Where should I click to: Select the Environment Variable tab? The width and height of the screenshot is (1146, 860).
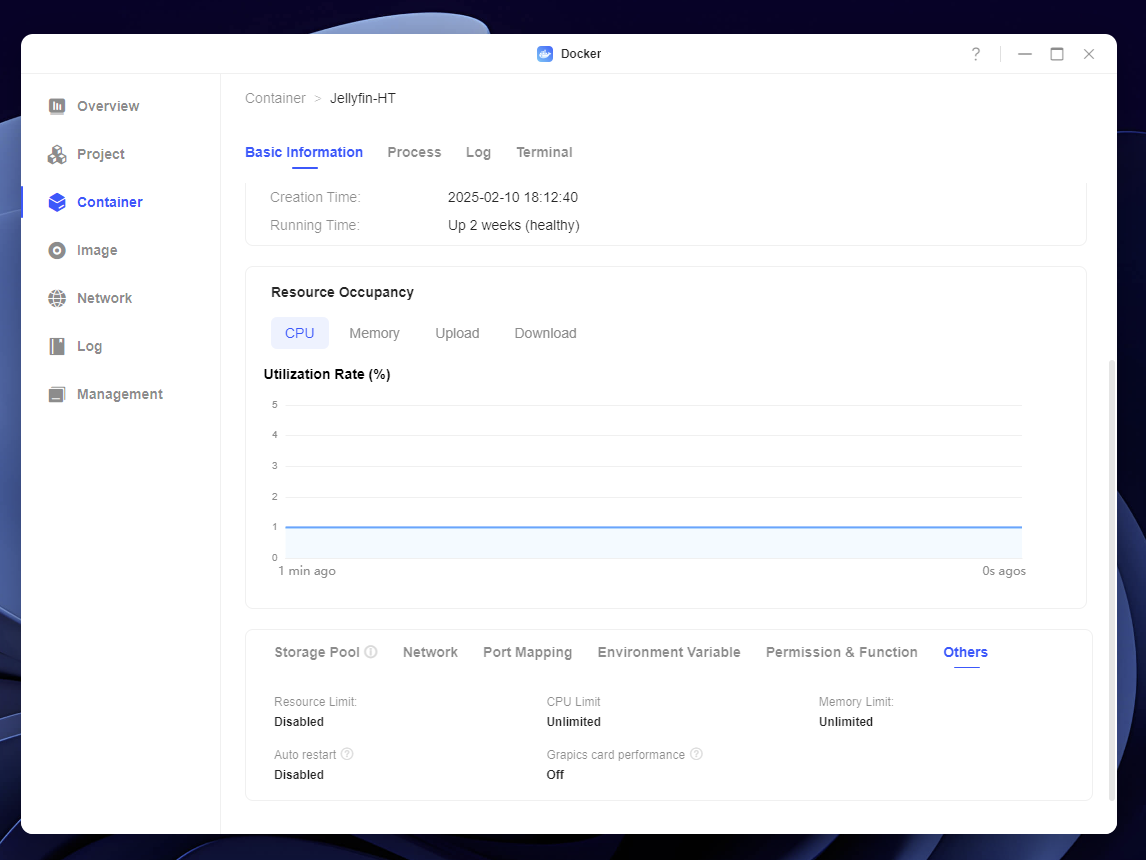click(x=669, y=652)
